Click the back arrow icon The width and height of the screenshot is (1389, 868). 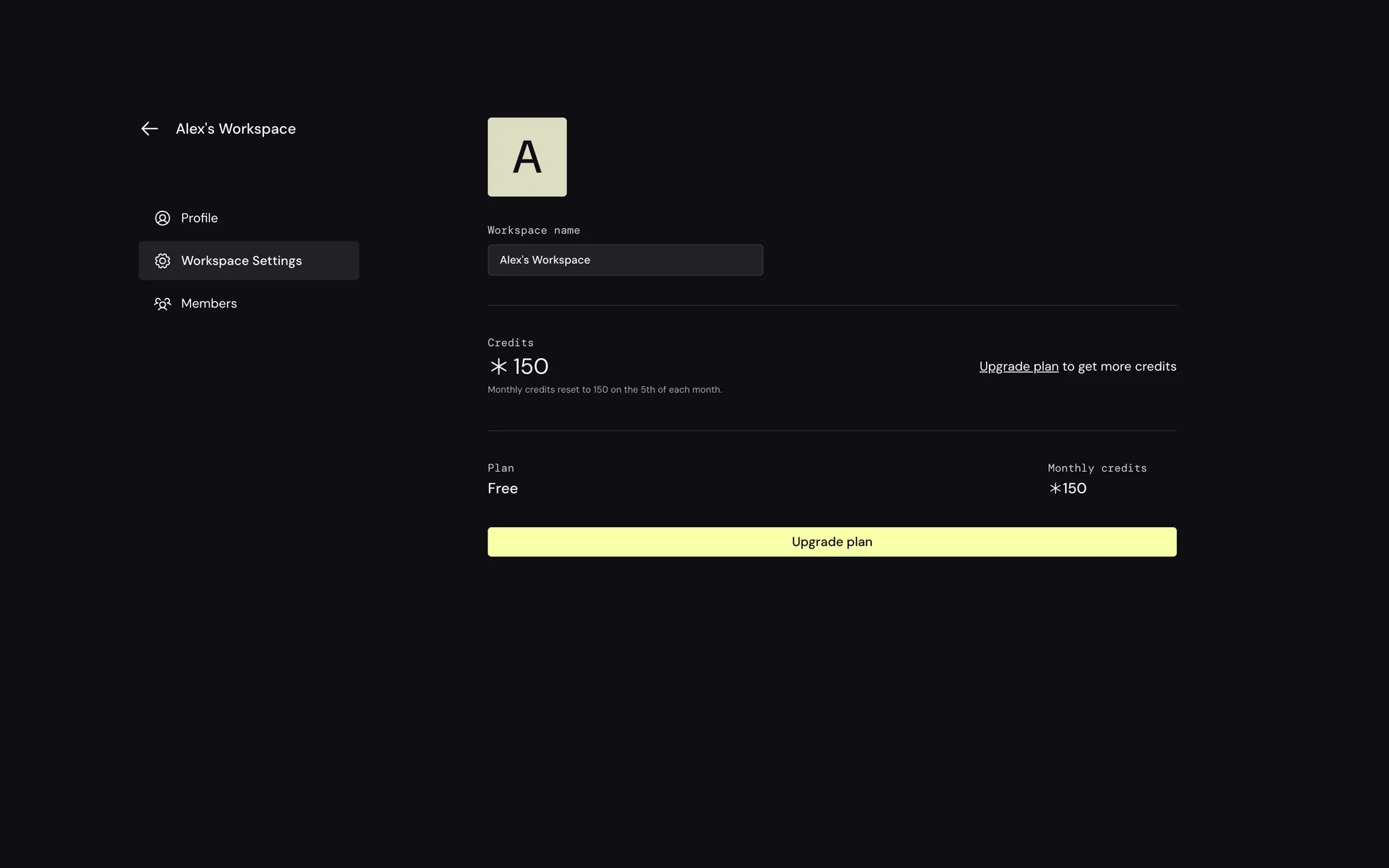149,129
